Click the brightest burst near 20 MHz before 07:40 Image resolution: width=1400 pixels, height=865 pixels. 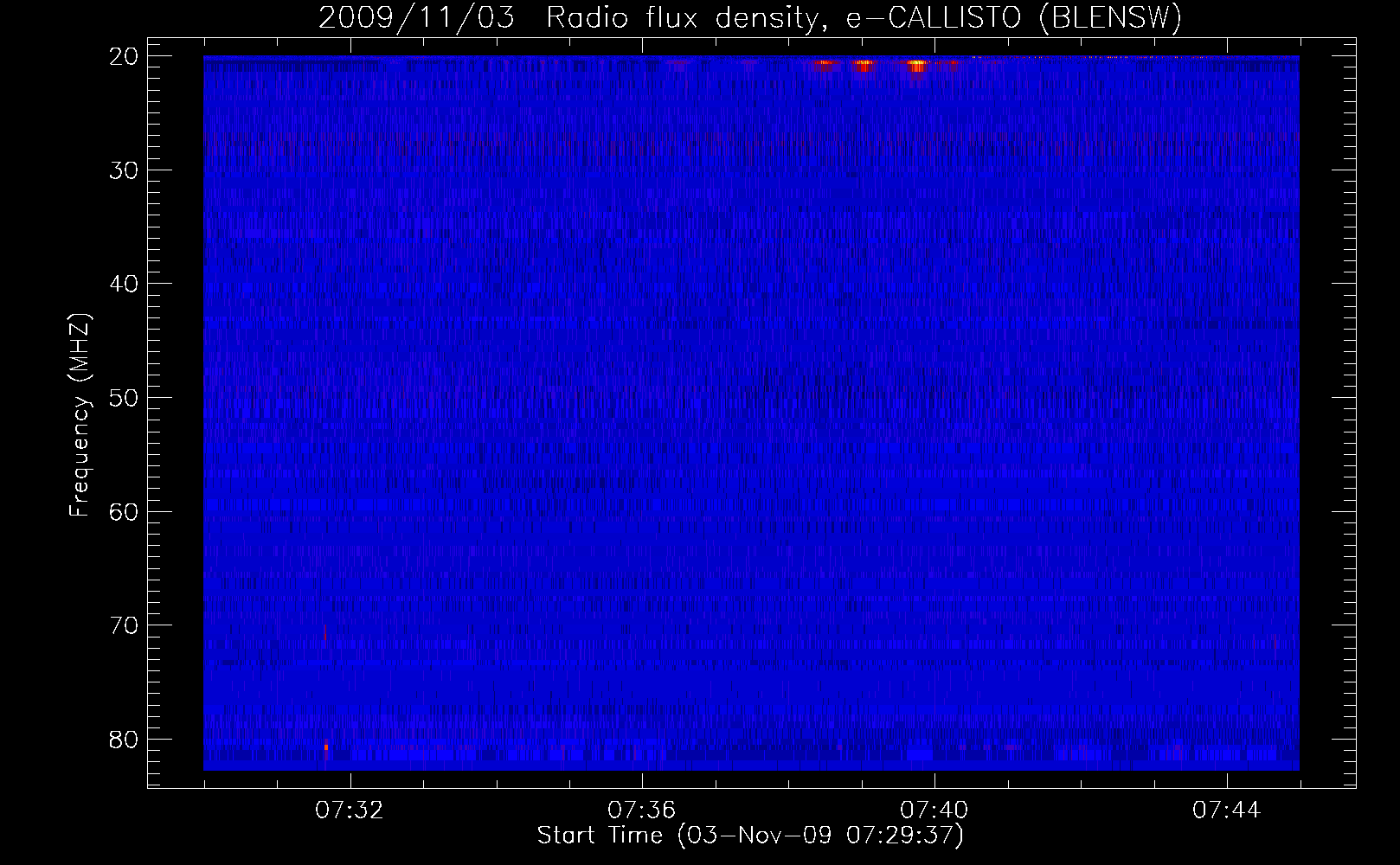click(x=916, y=64)
